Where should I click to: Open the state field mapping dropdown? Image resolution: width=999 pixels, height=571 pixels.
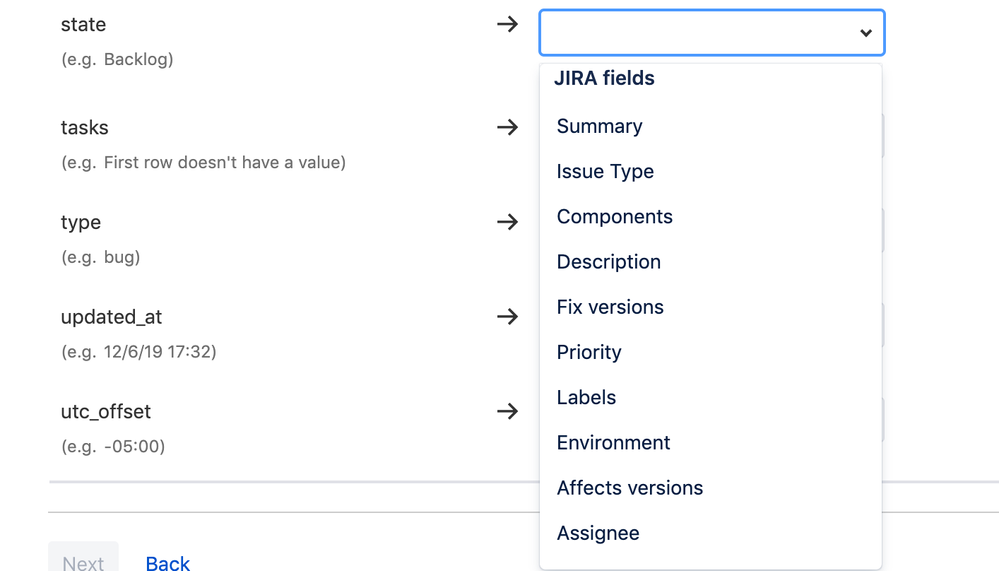tap(712, 33)
